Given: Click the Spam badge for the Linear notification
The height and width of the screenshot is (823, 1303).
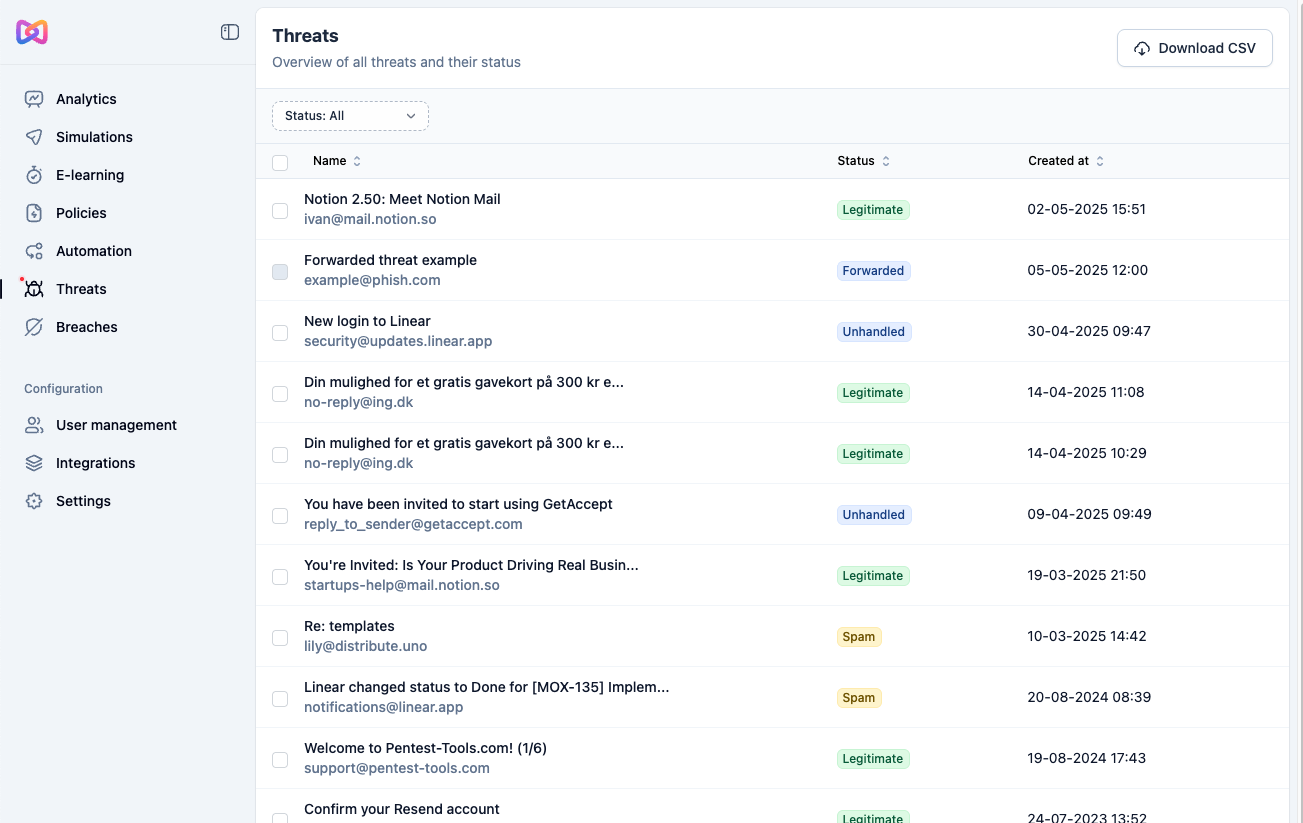Looking at the screenshot, I should click(x=858, y=698).
